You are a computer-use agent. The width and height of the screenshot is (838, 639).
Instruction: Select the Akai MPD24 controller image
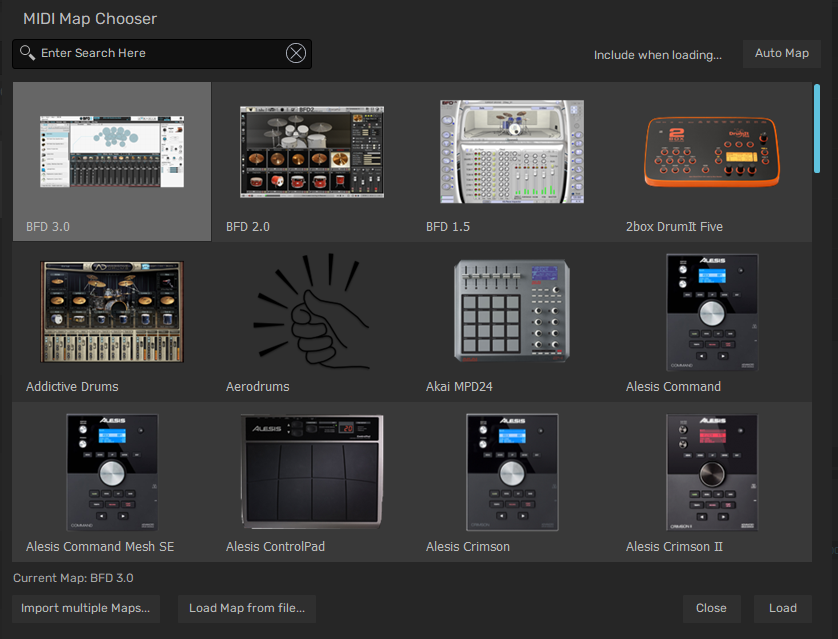click(512, 311)
